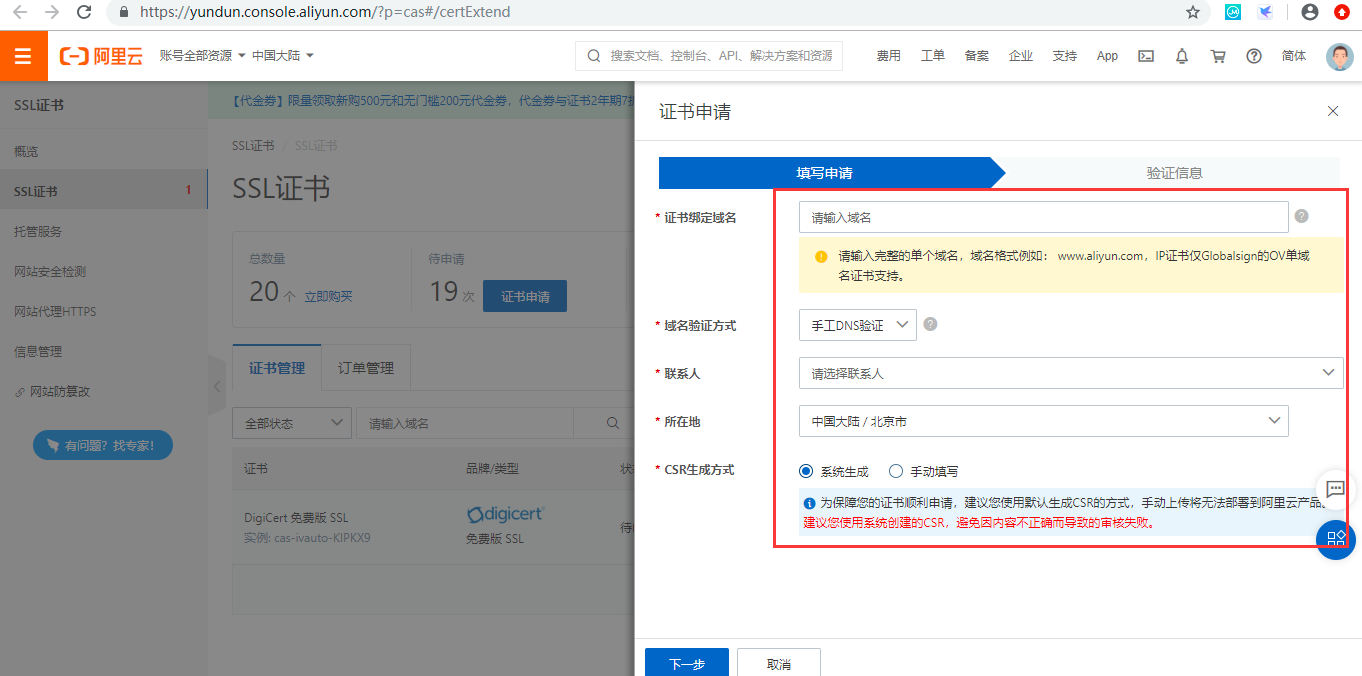
Task: Launch the CloudShell terminal icon
Action: coord(1145,56)
